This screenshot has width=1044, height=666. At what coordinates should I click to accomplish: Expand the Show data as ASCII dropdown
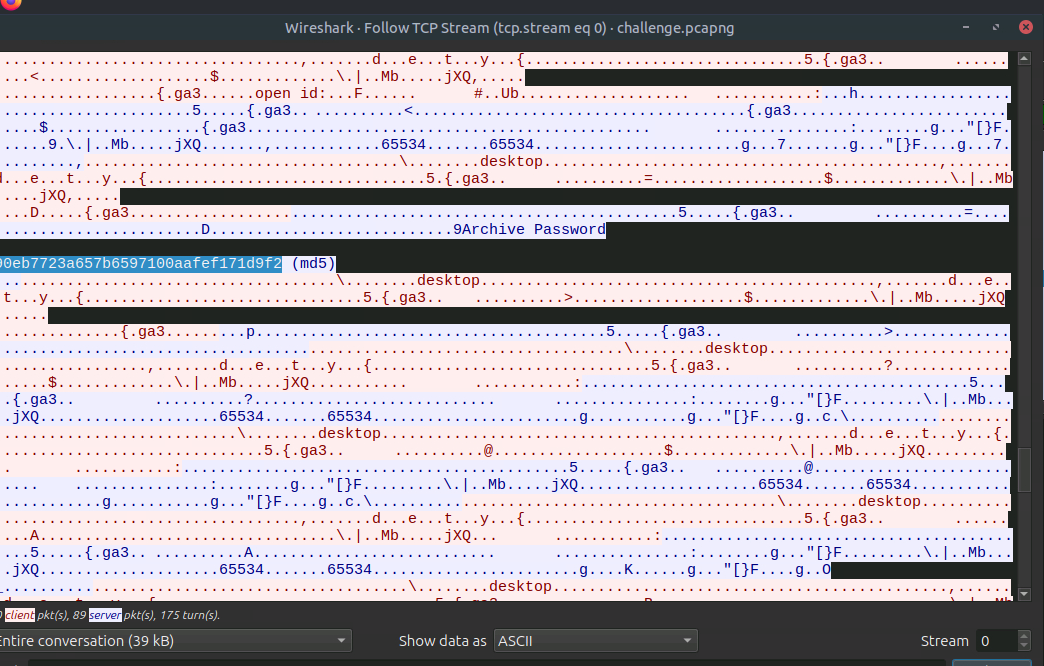tap(596, 640)
